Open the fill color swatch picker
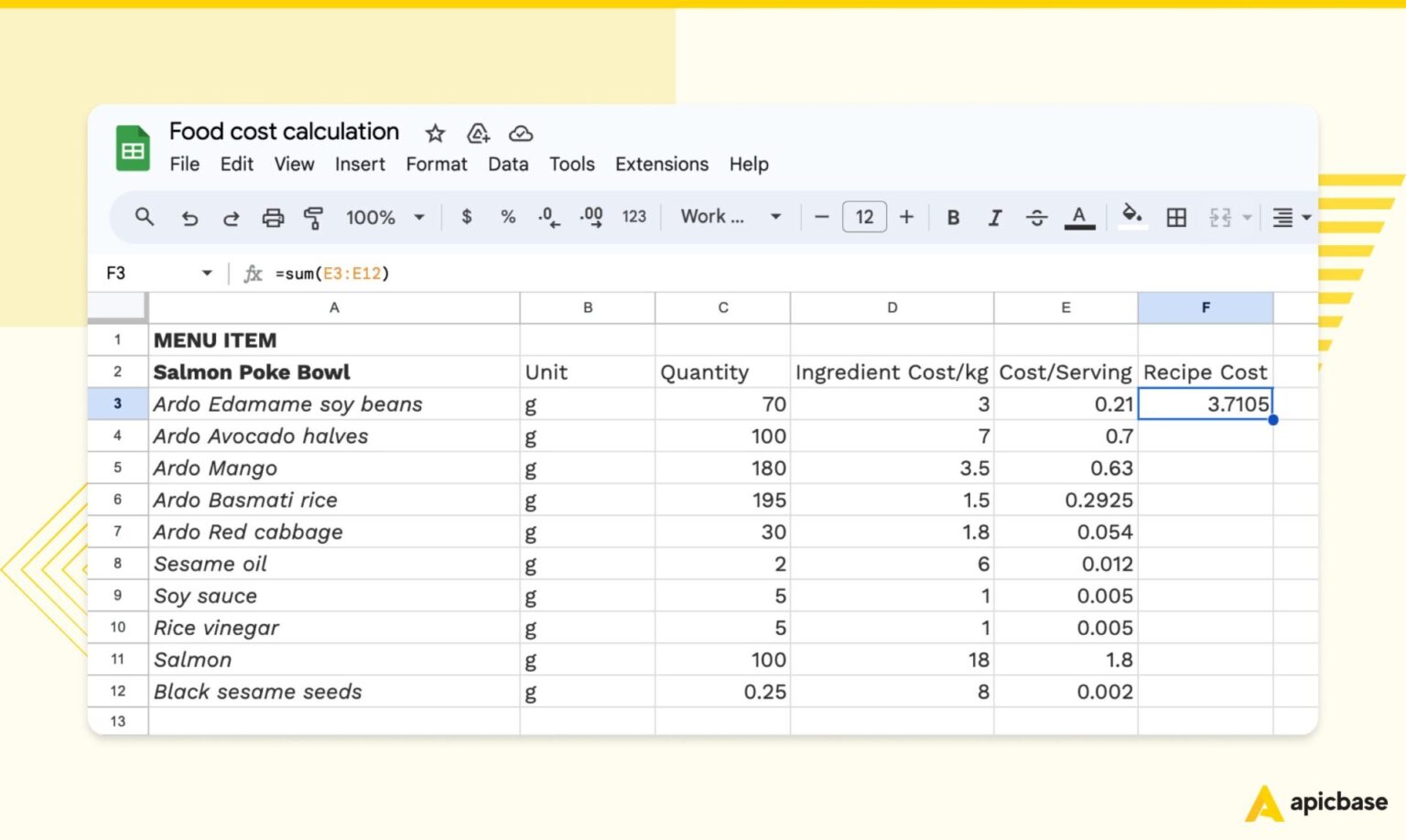The width and height of the screenshot is (1406, 840). 1132,217
